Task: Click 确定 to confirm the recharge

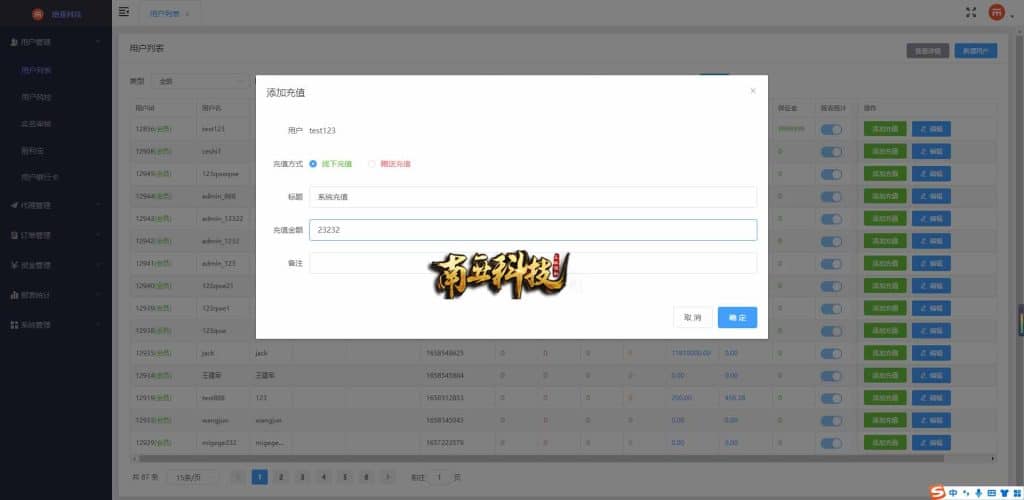Action: point(737,317)
